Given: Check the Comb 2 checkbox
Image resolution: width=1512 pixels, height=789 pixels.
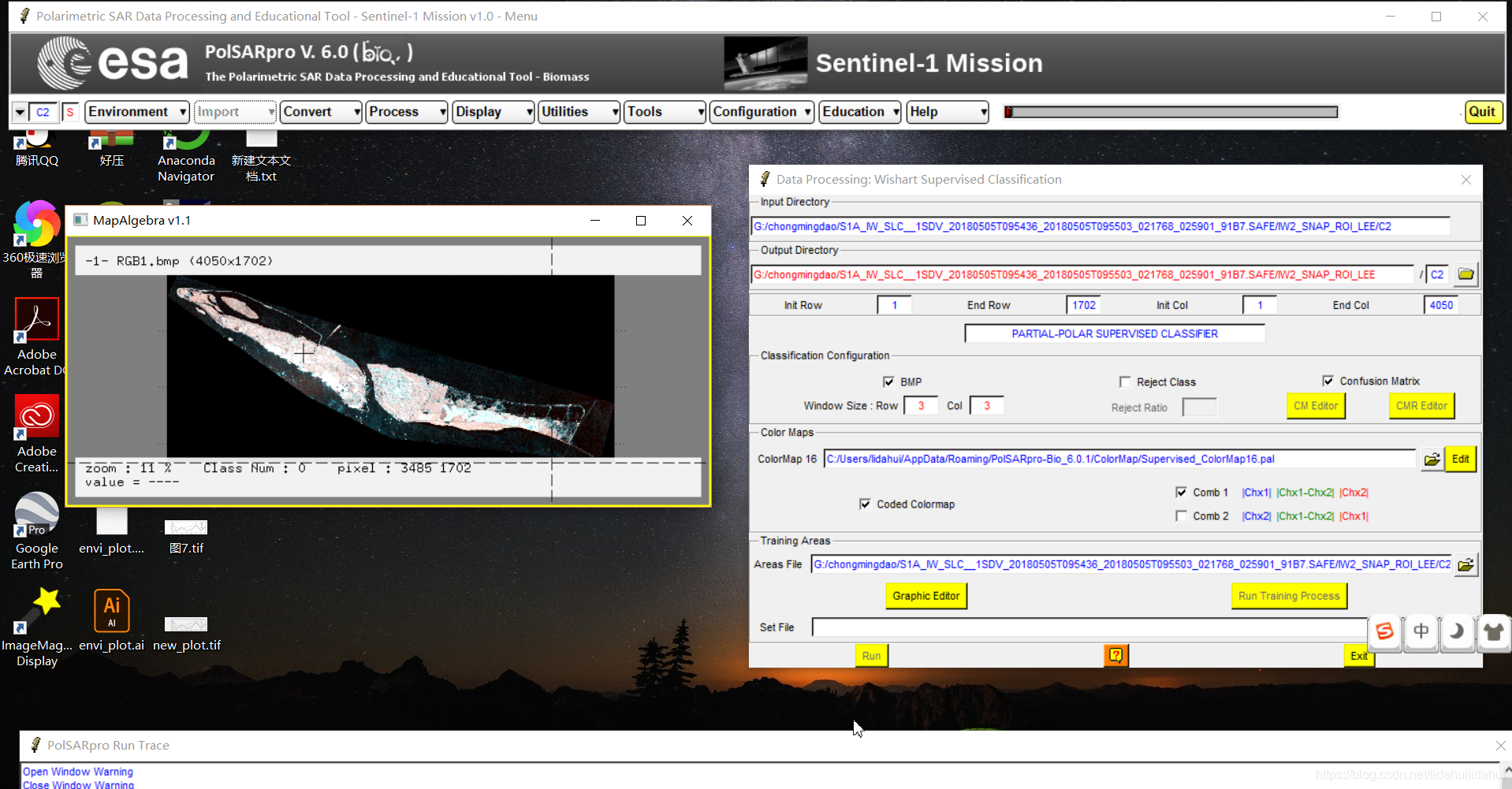Looking at the screenshot, I should 1181,515.
